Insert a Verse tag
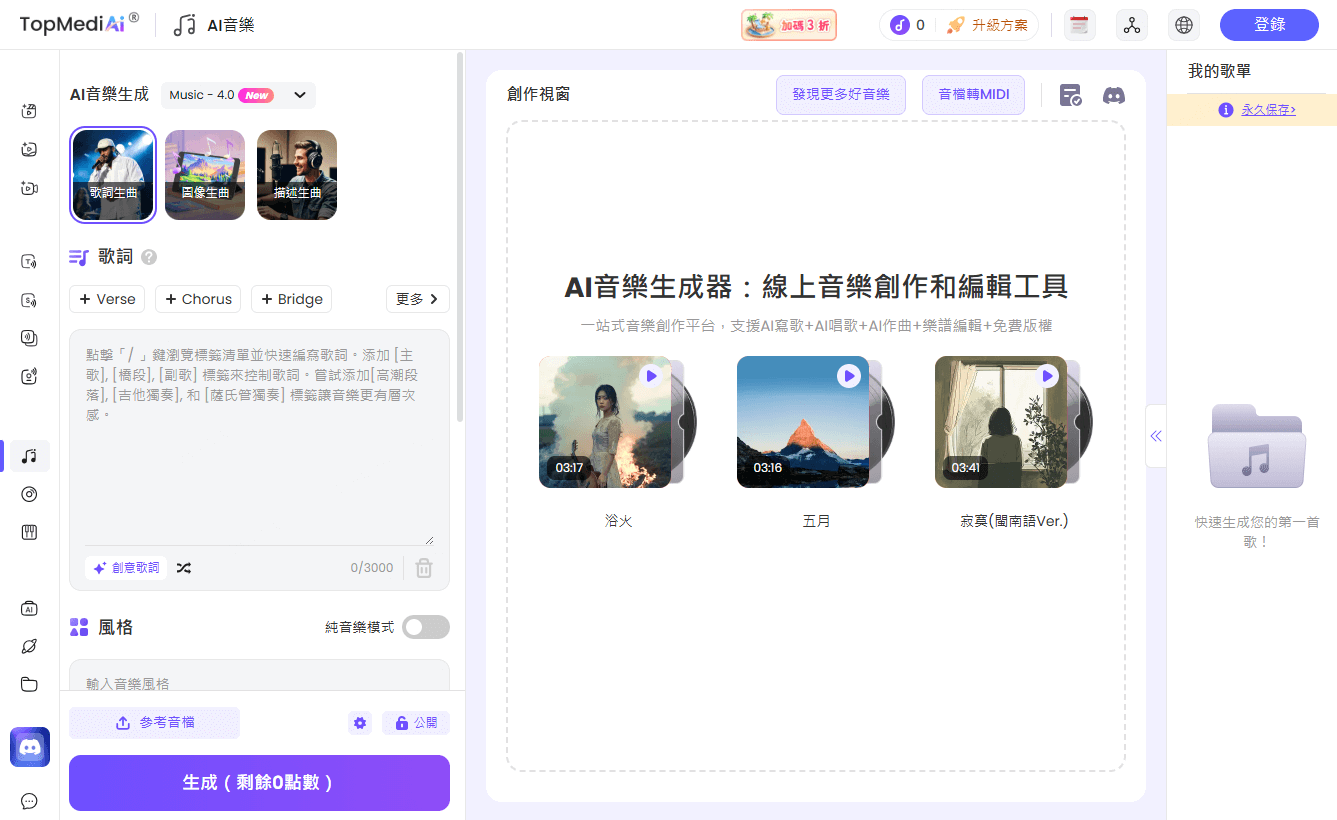The height and width of the screenshot is (820, 1337). 107,299
